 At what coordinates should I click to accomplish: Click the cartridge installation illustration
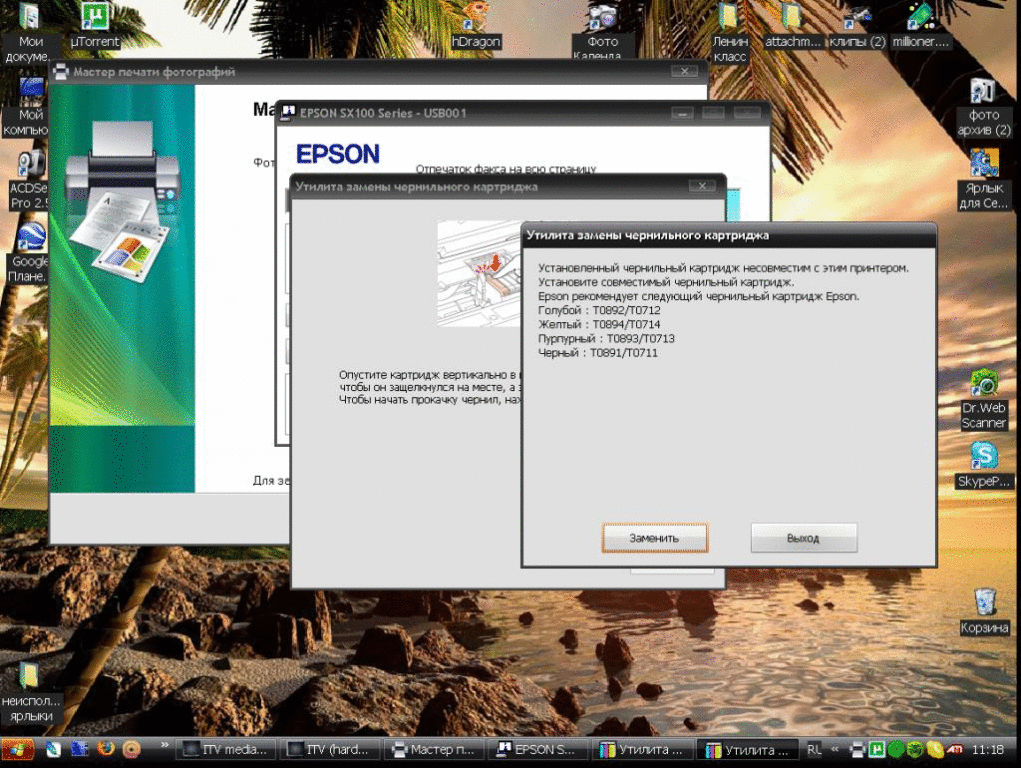point(479,274)
